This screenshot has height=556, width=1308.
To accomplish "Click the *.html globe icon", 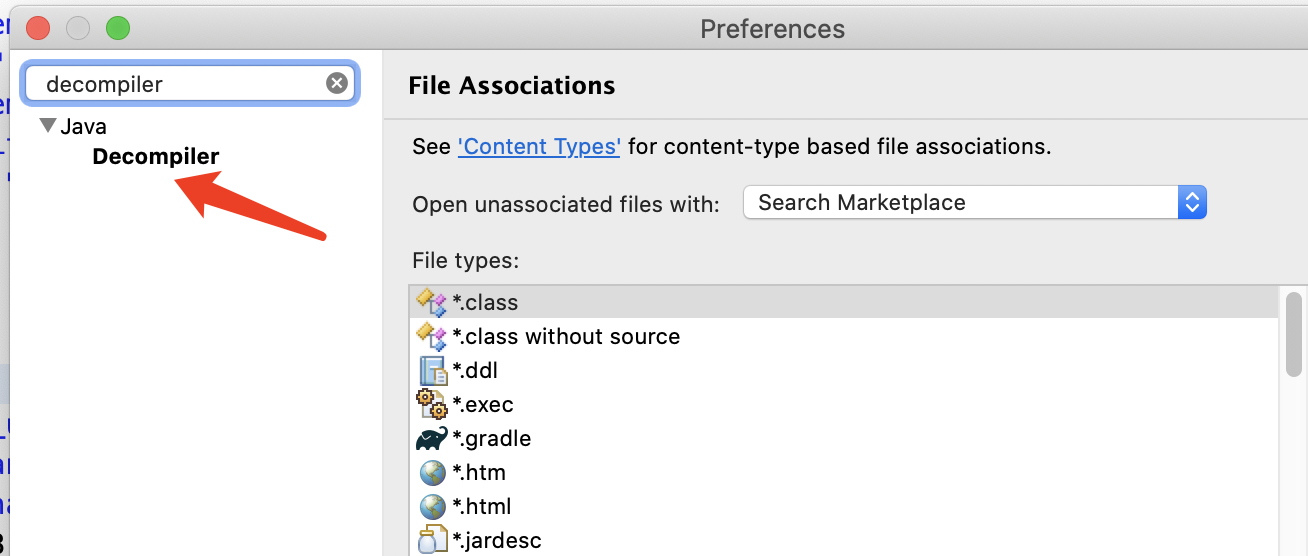I will (x=431, y=506).
